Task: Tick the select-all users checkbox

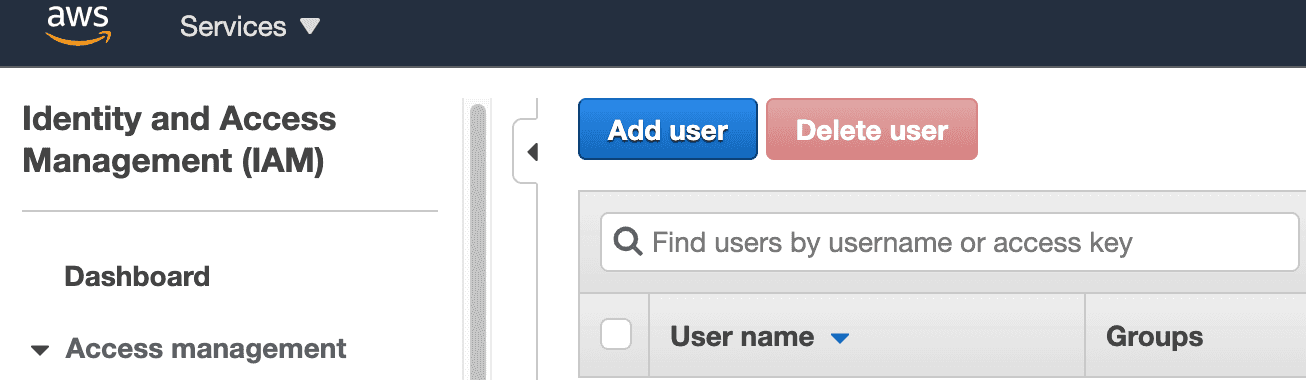Action: [x=616, y=335]
